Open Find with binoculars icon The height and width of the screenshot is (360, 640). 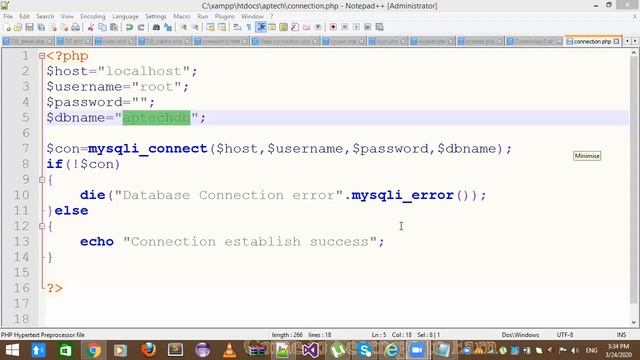[x=156, y=27]
